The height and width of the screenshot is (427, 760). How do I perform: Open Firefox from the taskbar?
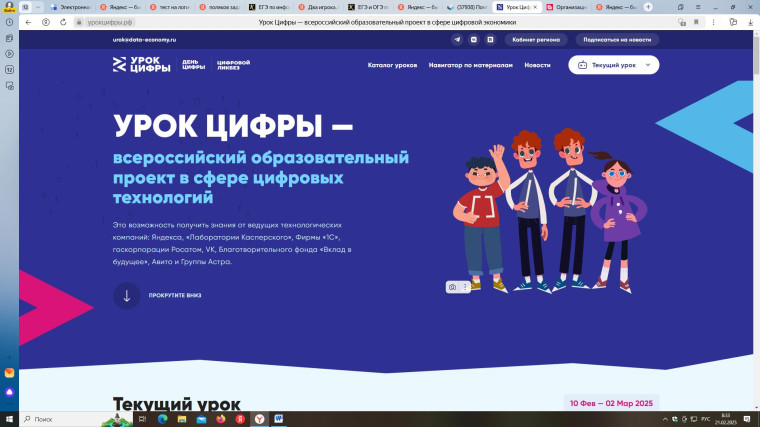[x=221, y=419]
